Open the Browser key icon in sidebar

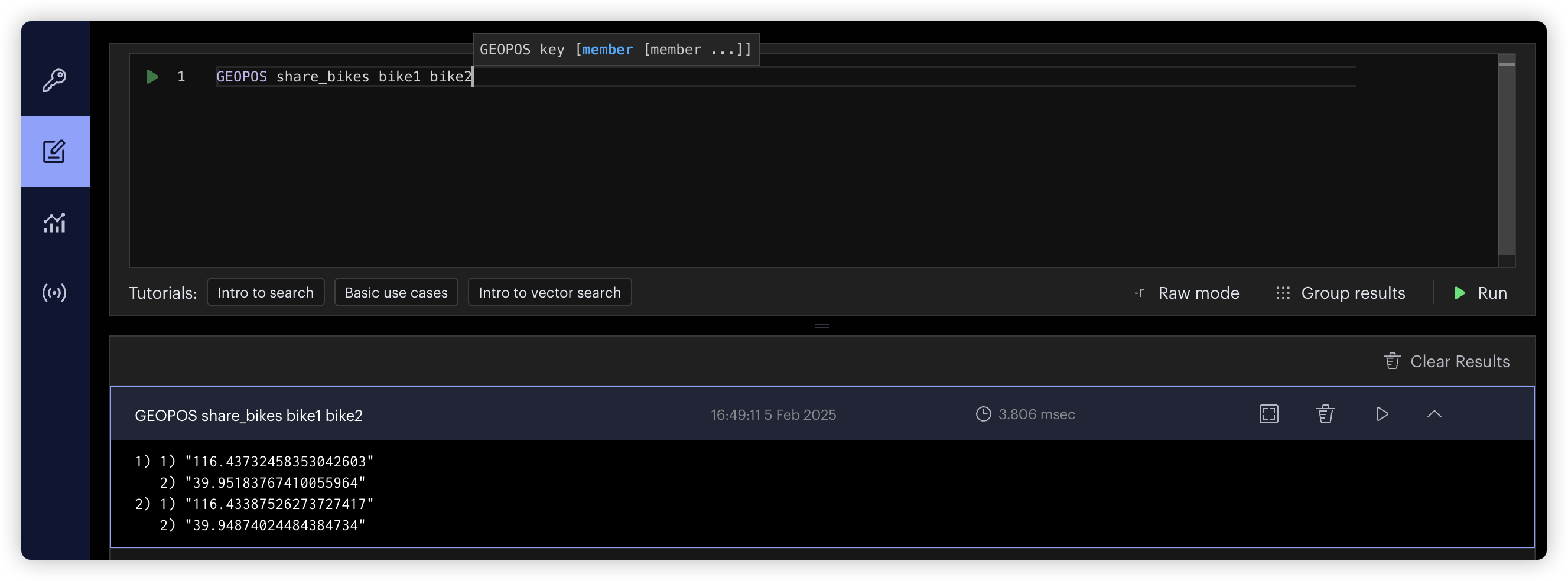(55, 80)
